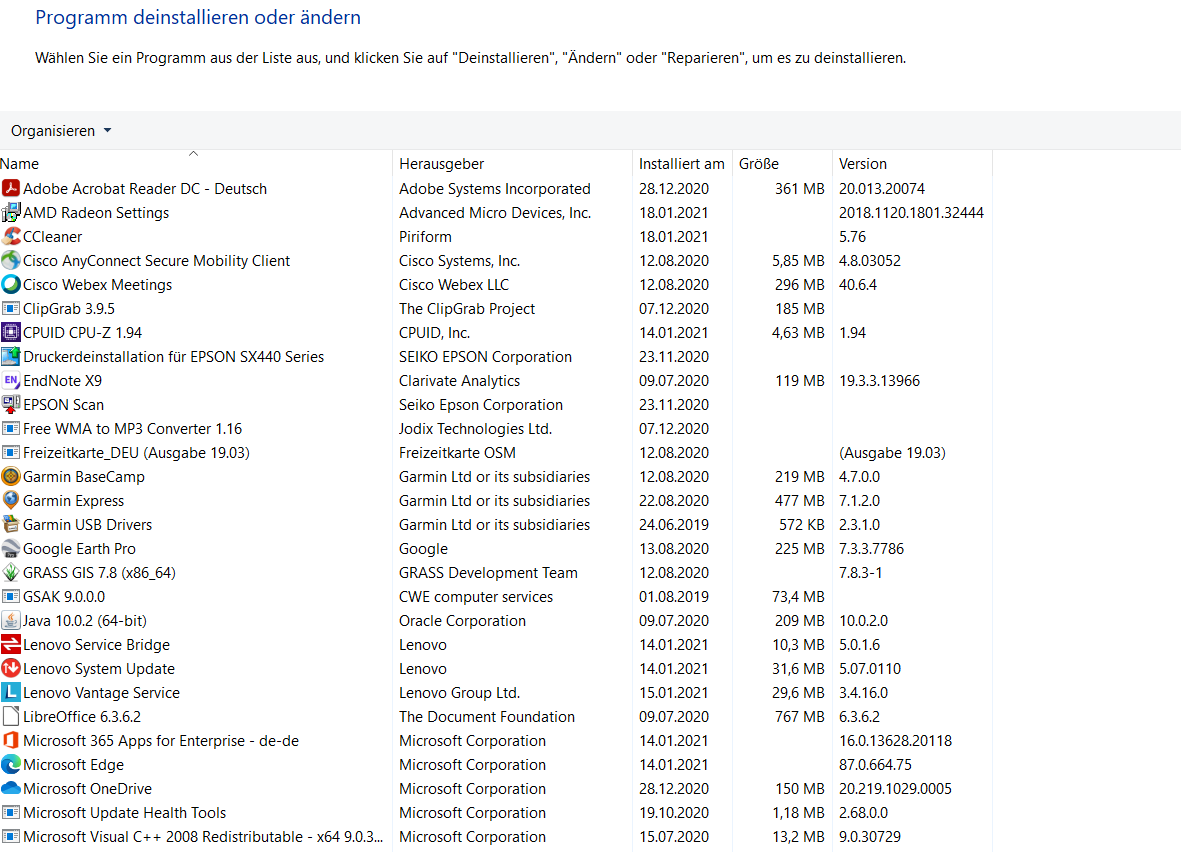This screenshot has width=1181, height=852.
Task: Click the Garmin BaseCamp icon
Action: point(11,477)
